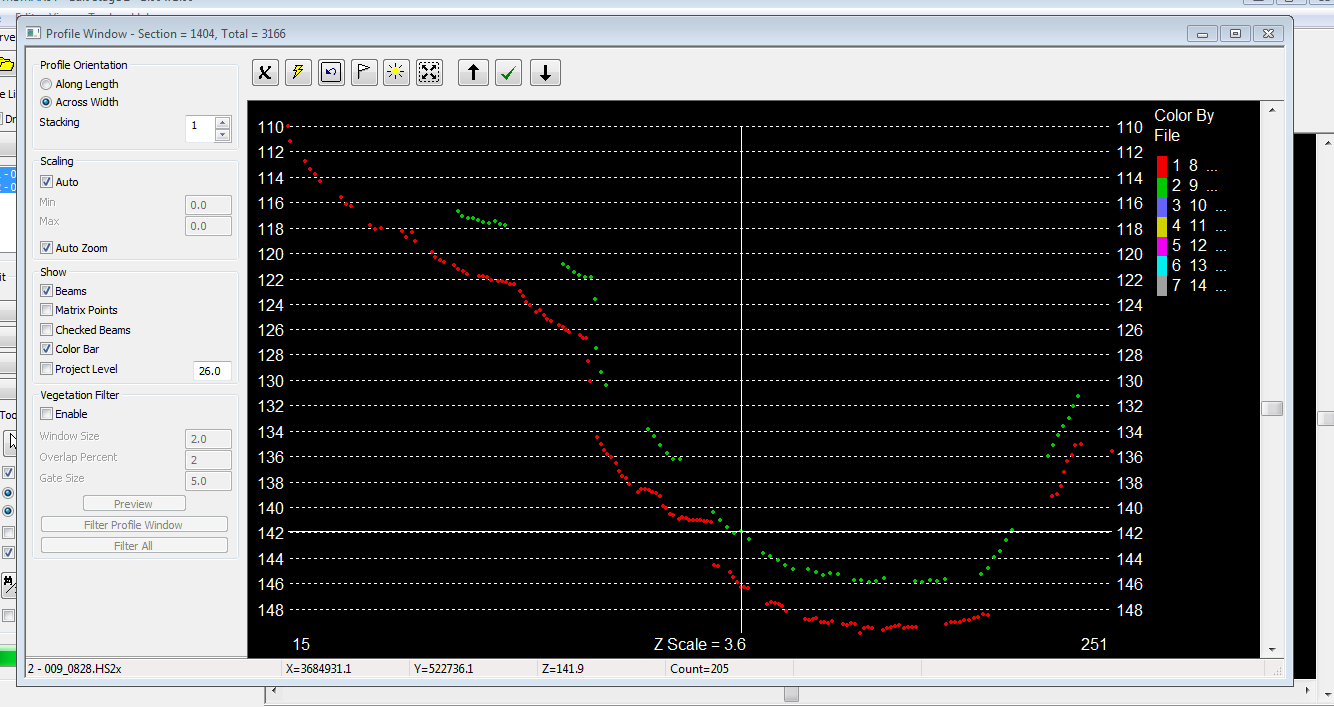Click the Color By File legend title
The image size is (1334, 707).
tap(1184, 125)
